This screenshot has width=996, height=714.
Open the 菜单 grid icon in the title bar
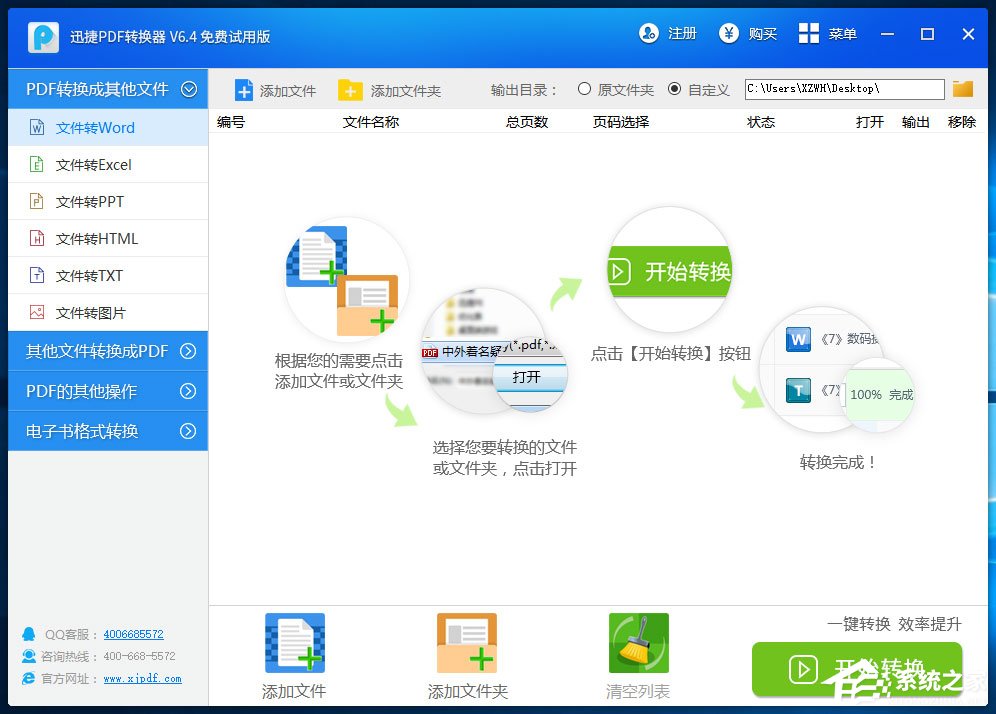click(x=807, y=33)
